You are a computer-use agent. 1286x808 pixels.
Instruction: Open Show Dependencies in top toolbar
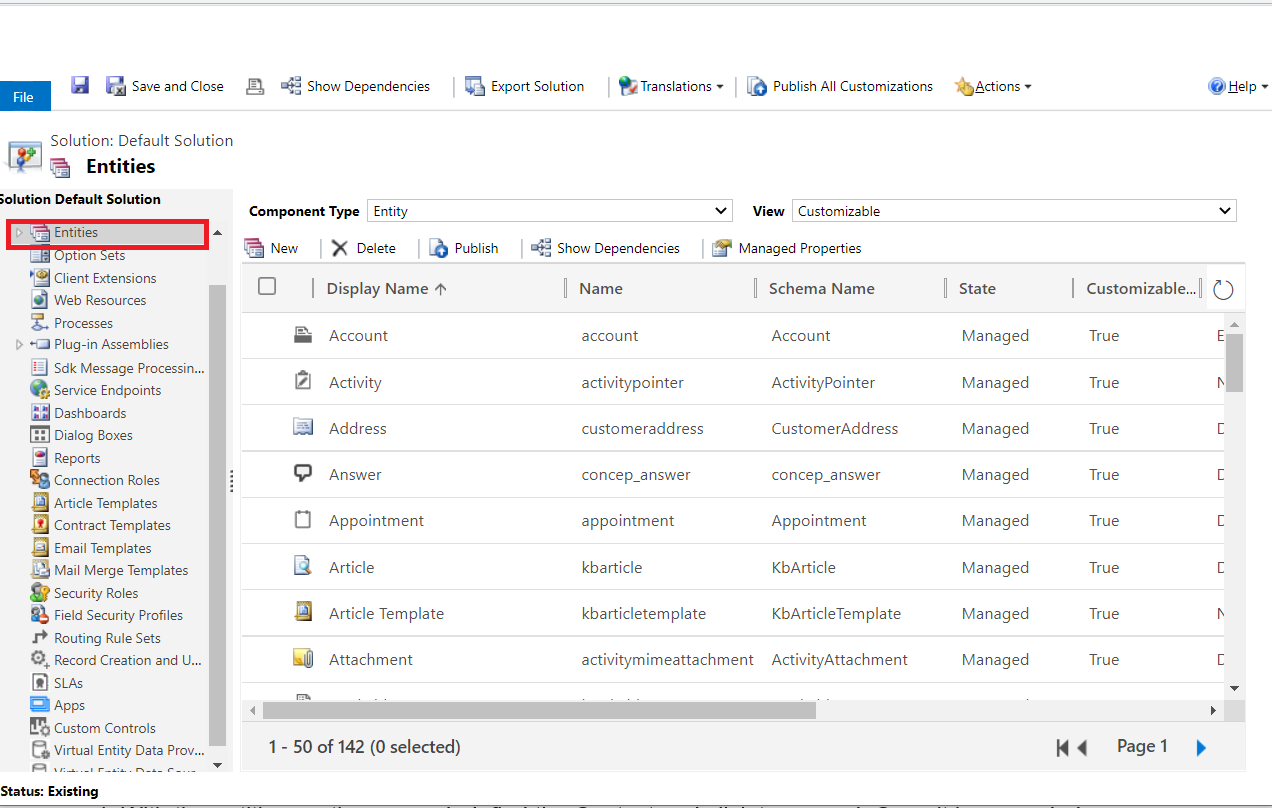[x=356, y=86]
